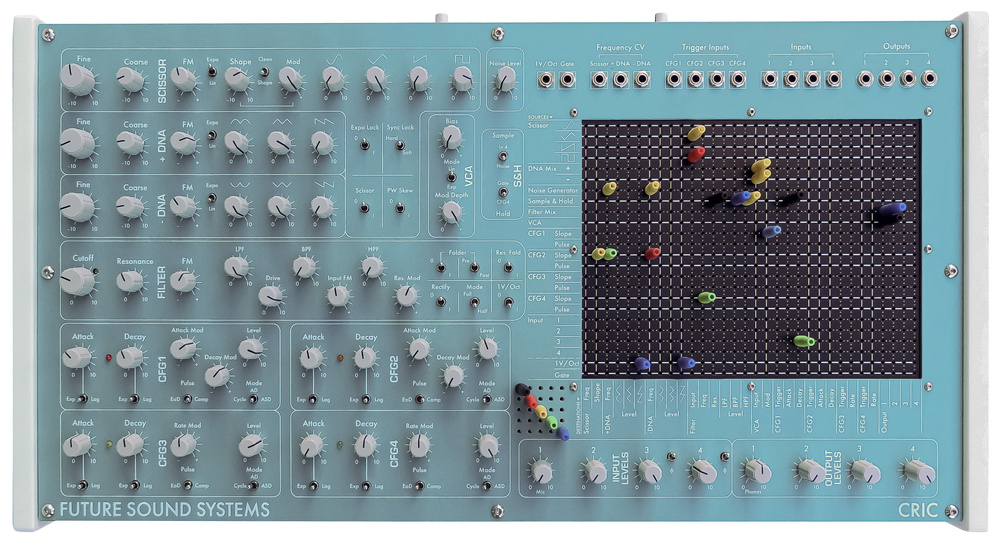This screenshot has height=542, width=1000.
Task: Adjust the Filter Resonance knob
Action: (131, 281)
